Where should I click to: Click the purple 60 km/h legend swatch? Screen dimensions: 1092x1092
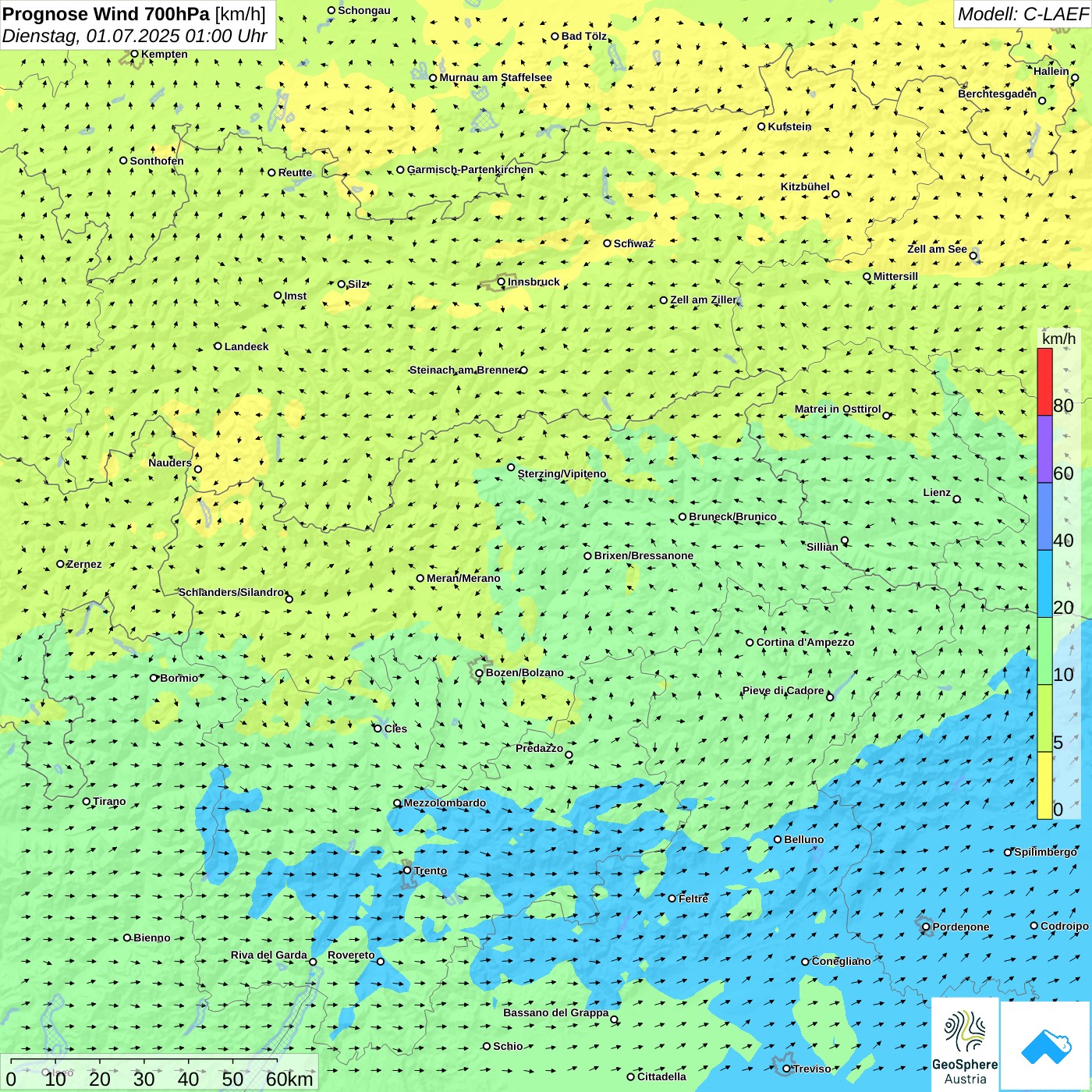pyautogui.click(x=1044, y=449)
